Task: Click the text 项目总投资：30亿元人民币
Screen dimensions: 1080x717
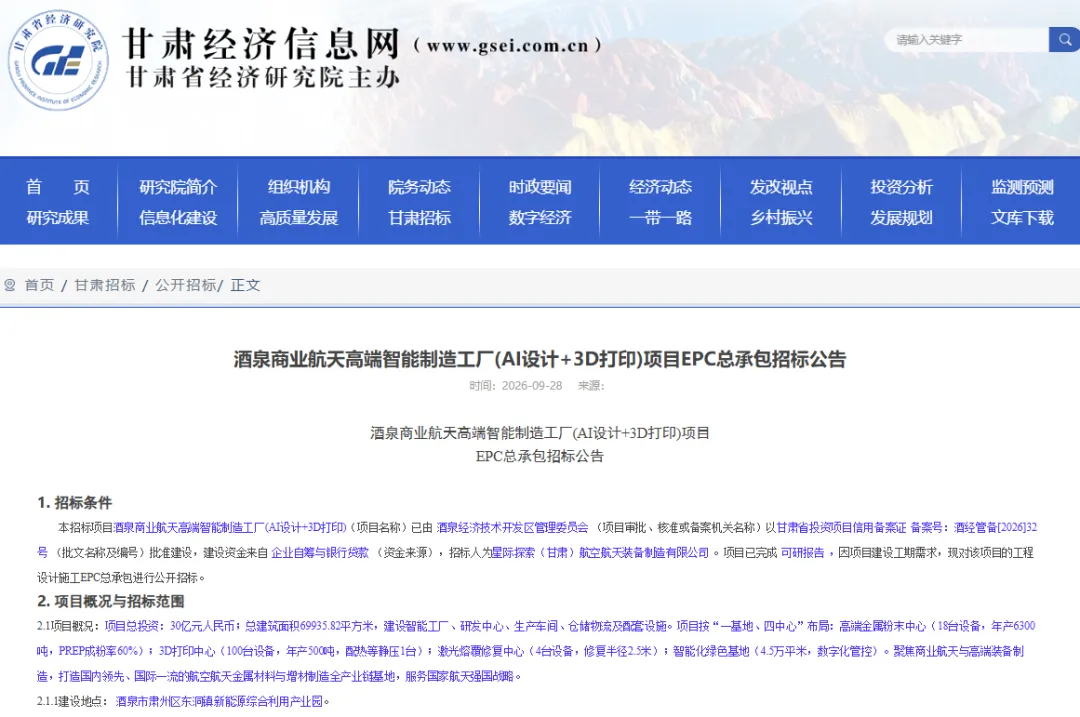Action: 169,626
